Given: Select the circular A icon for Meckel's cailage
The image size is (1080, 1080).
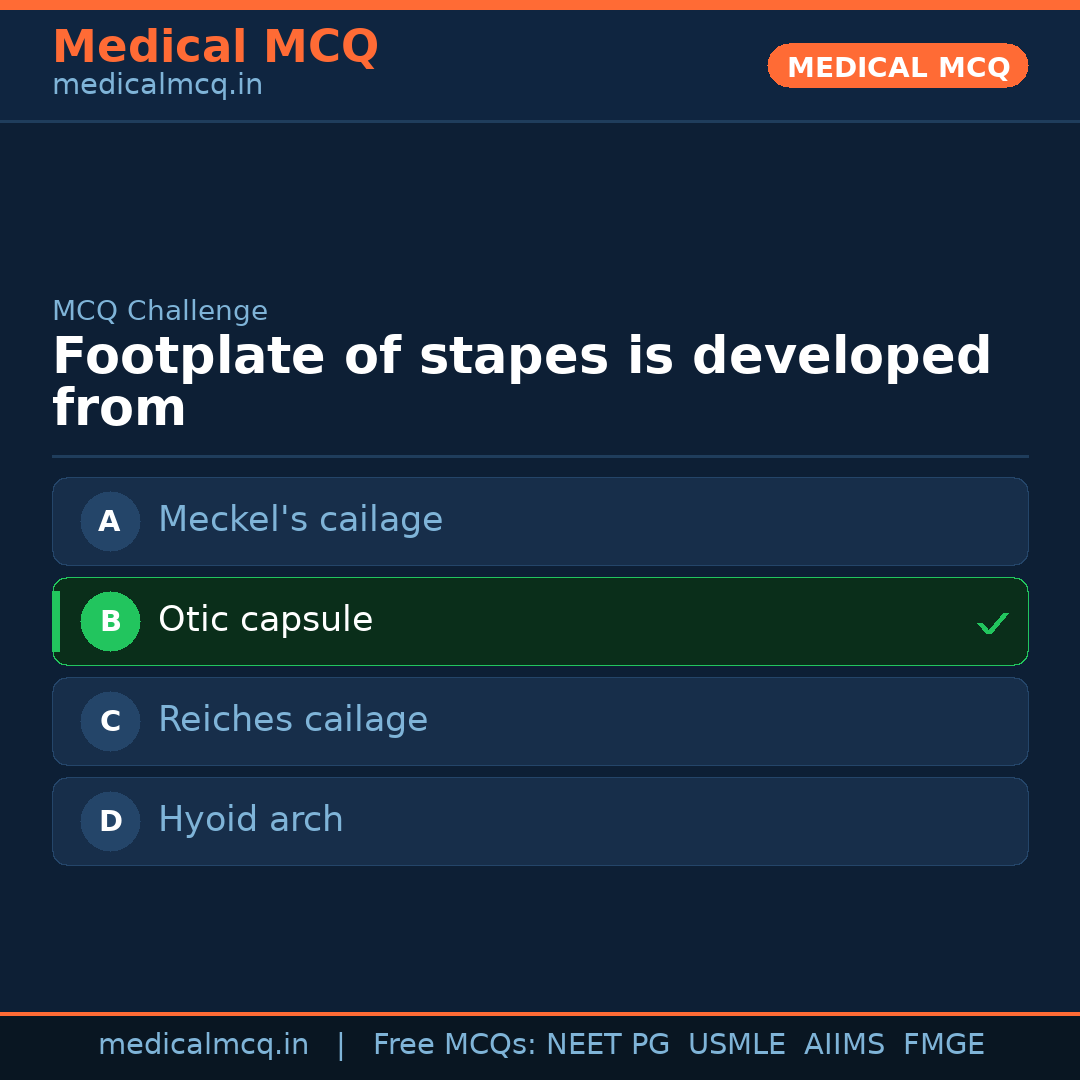Looking at the screenshot, I should [110, 521].
